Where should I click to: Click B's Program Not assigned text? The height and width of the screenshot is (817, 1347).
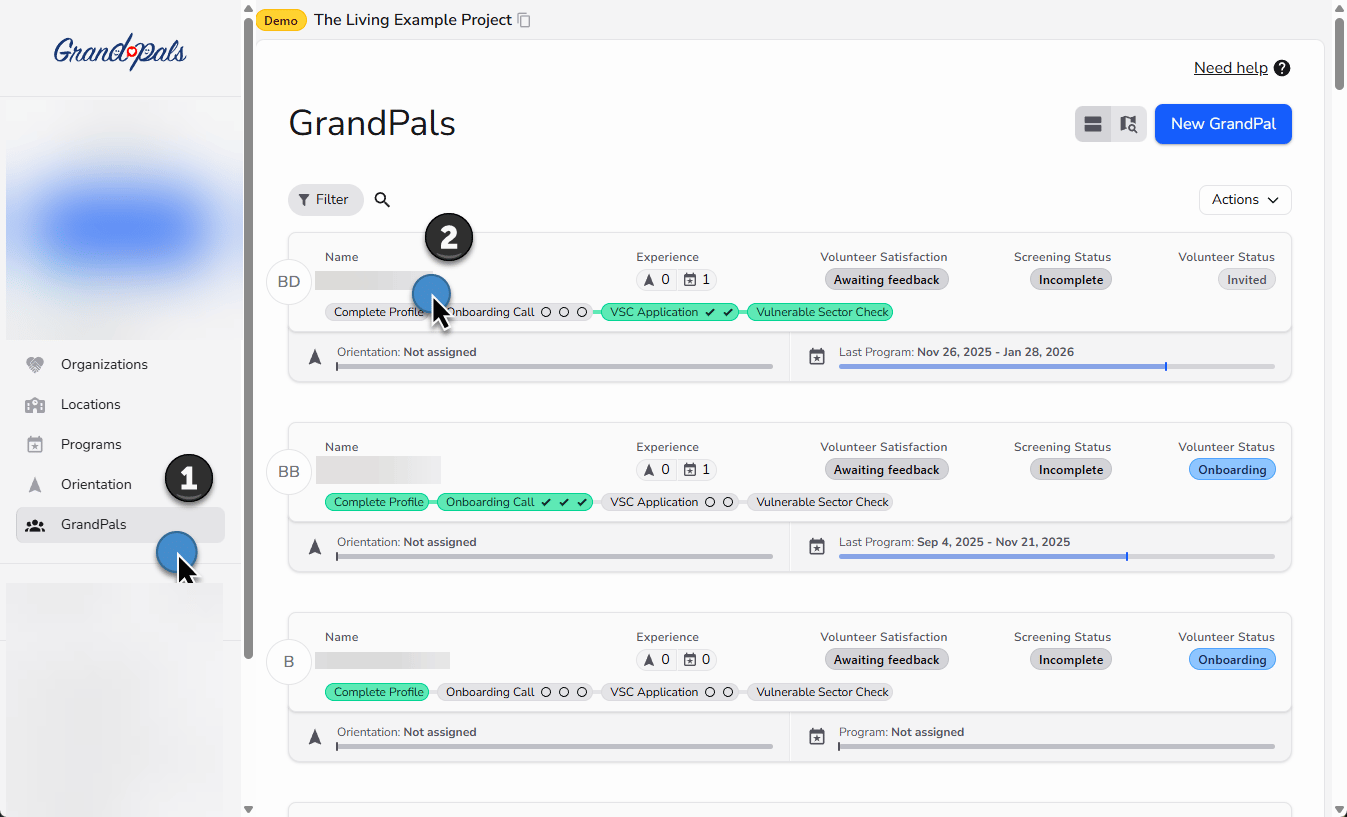tap(927, 732)
